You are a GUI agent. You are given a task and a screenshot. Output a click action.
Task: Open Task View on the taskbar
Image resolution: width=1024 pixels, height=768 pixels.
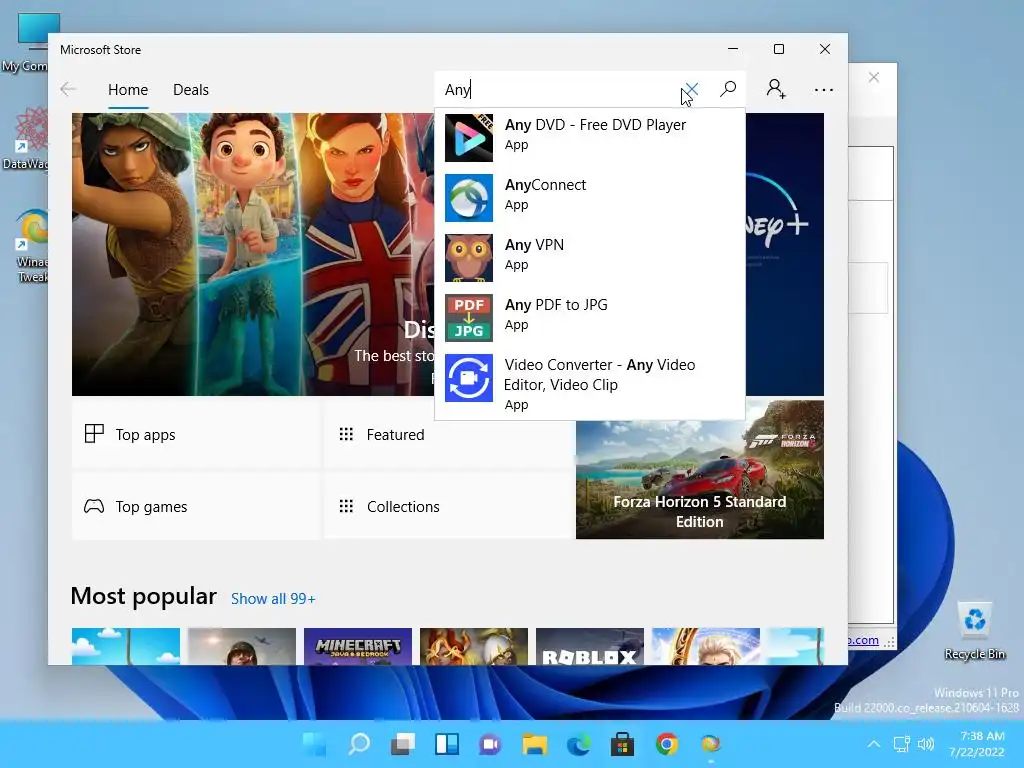pyautogui.click(x=403, y=744)
